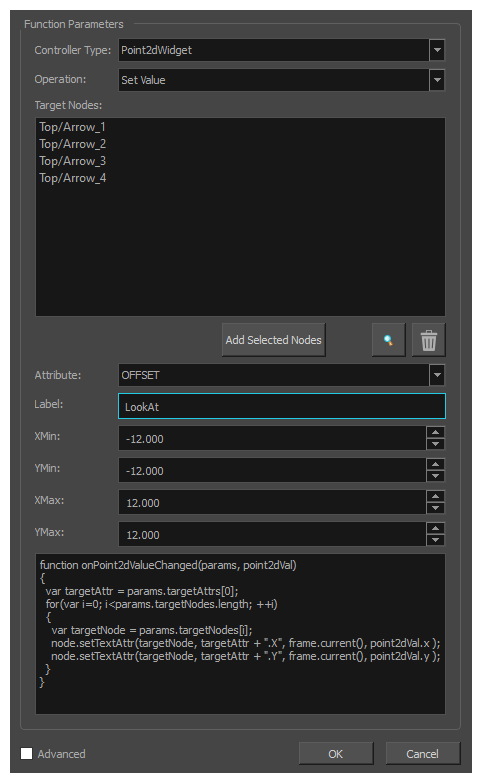The height and width of the screenshot is (783, 482).
Task: Decrease YMax with the down arrow
Action: 436,540
